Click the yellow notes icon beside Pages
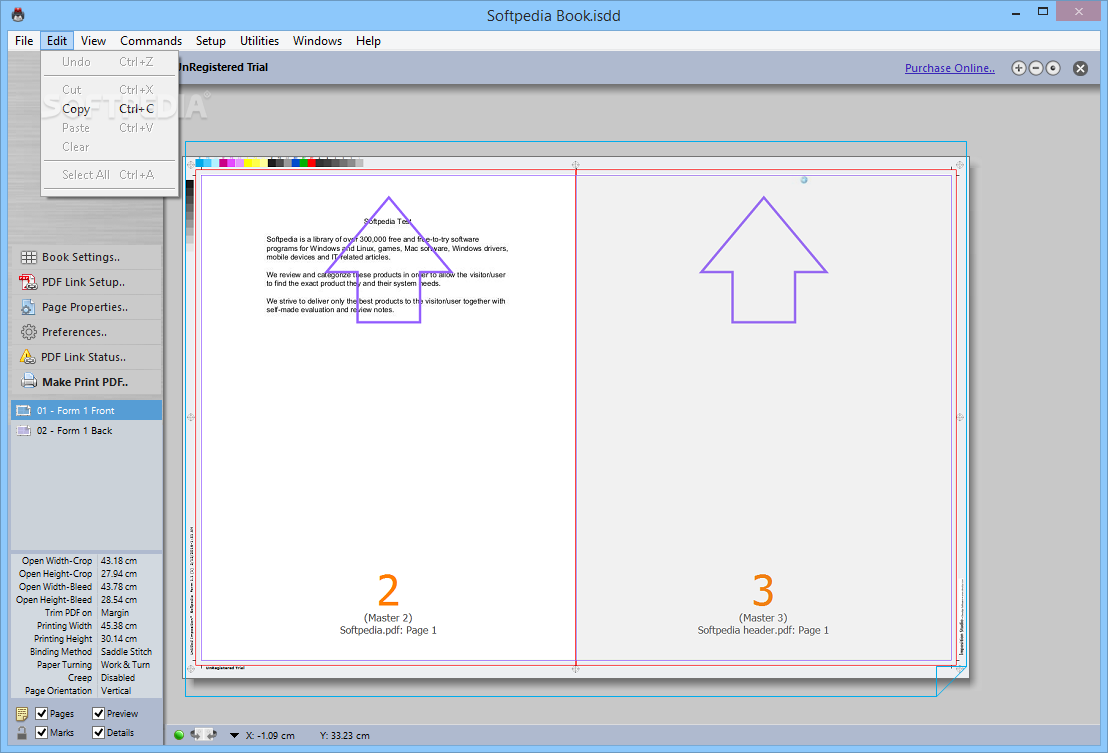The image size is (1108, 753). (22, 713)
